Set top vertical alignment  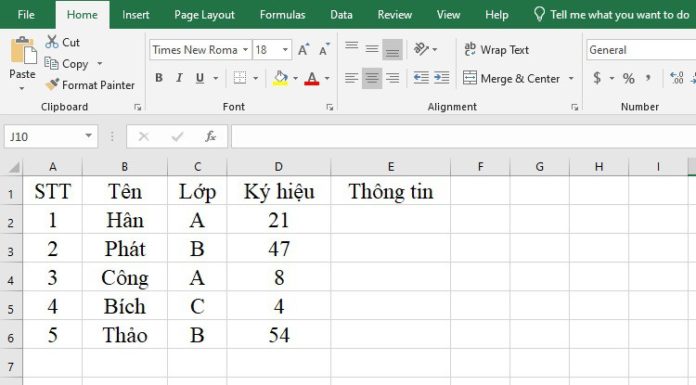point(352,48)
